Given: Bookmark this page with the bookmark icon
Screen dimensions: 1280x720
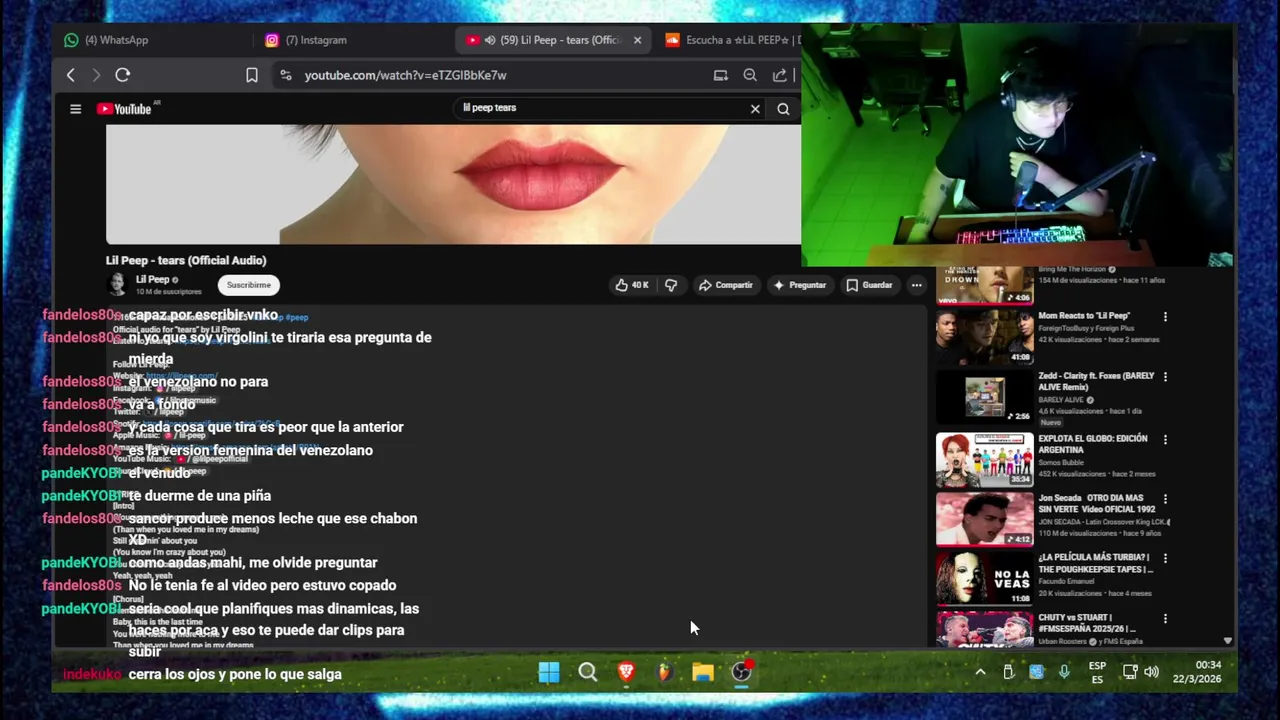Looking at the screenshot, I should pos(252,75).
